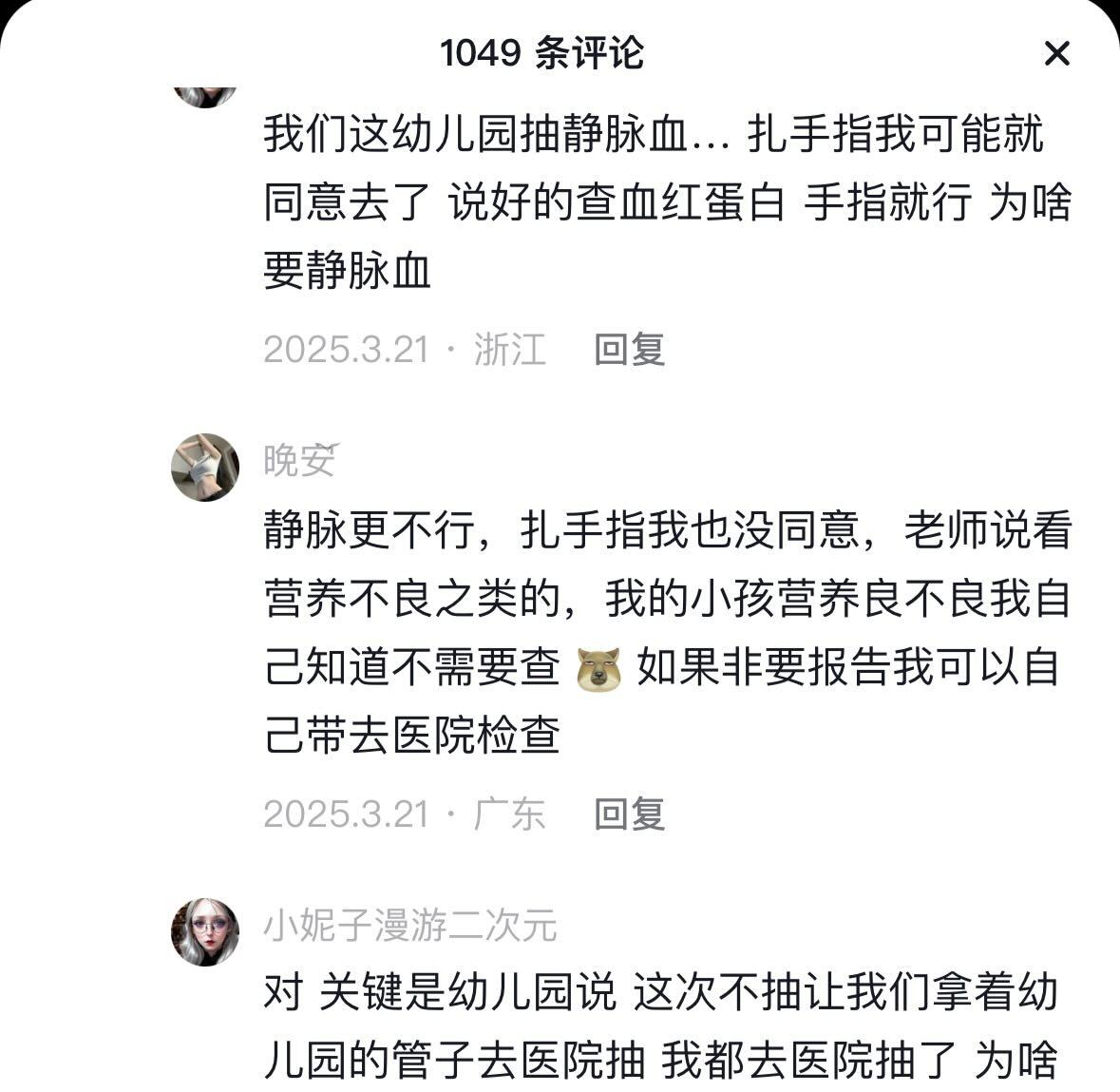Tap the partially hidden avatar at top

click(x=205, y=97)
